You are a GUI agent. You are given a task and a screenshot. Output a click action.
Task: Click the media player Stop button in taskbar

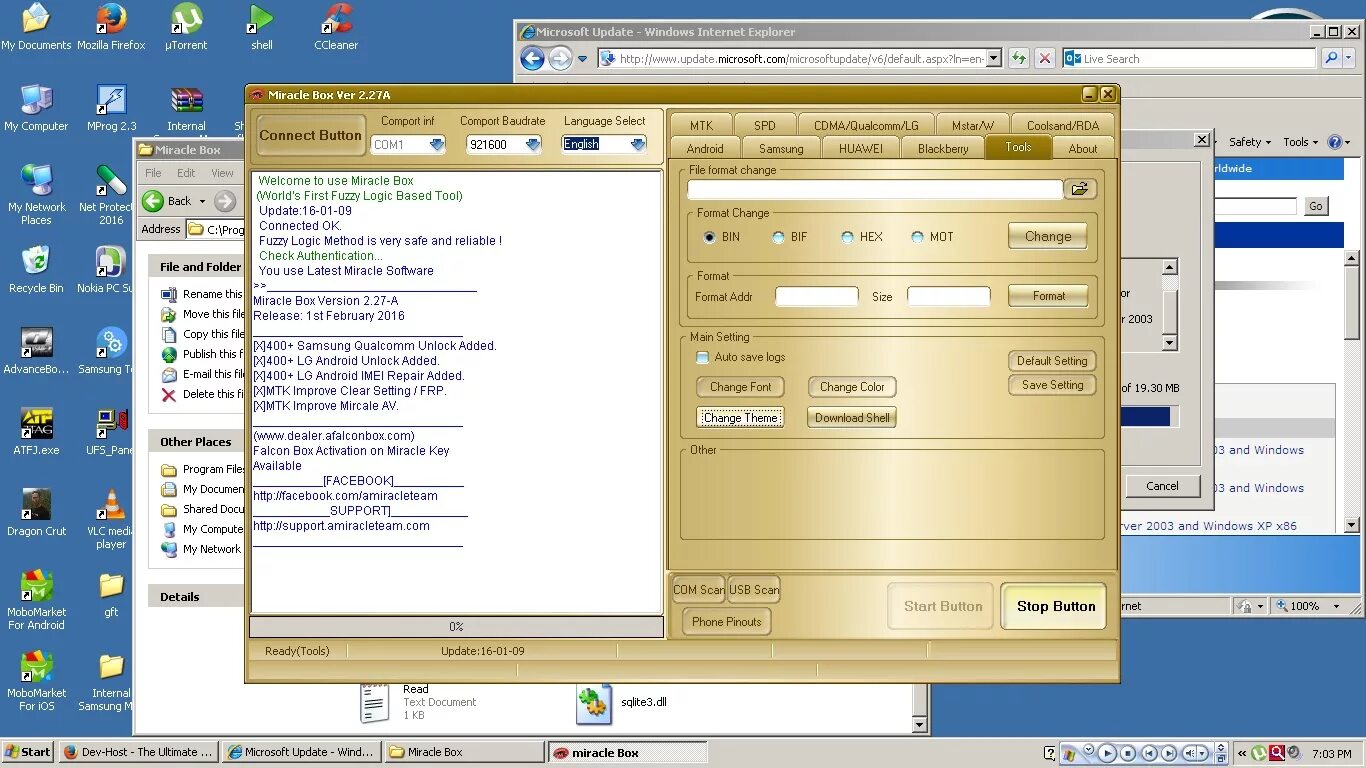1128,753
